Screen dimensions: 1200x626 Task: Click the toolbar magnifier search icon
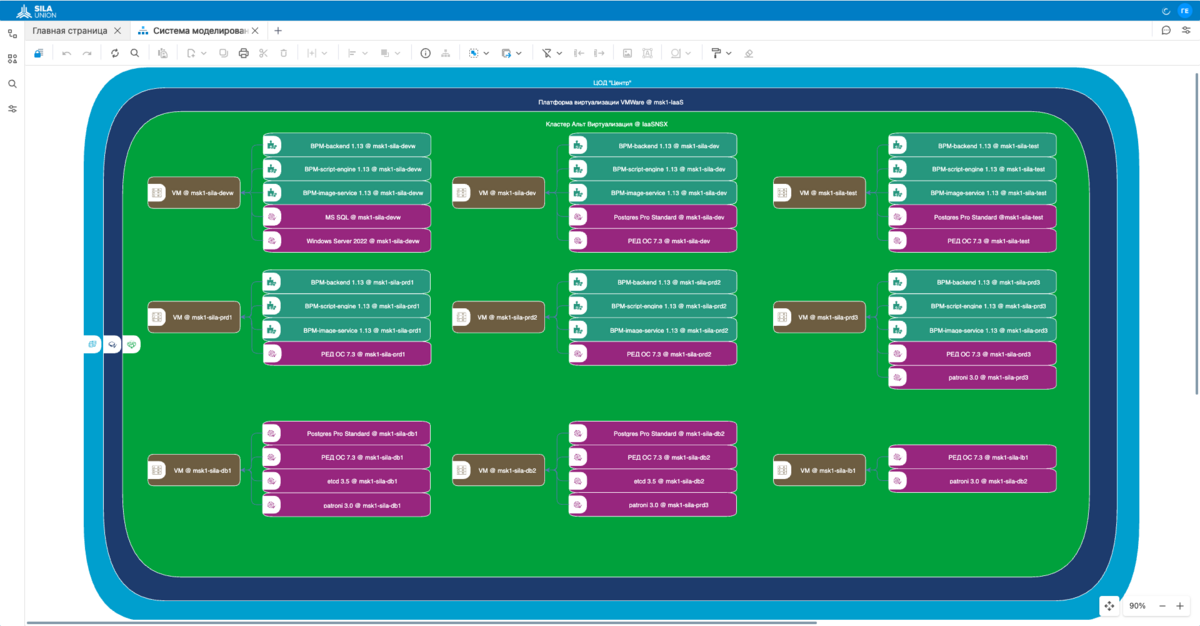(x=135, y=53)
